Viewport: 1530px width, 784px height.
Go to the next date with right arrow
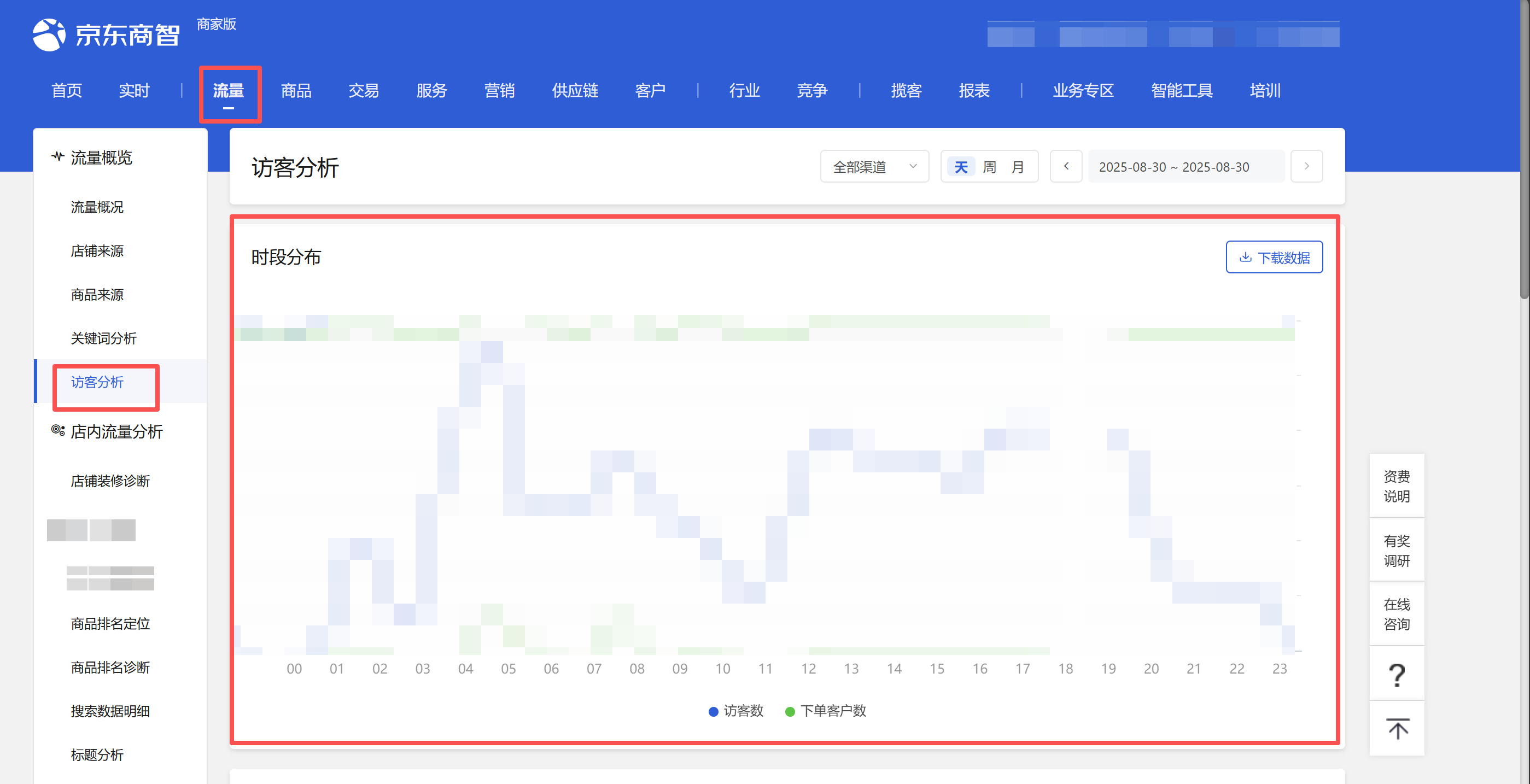[1307, 167]
